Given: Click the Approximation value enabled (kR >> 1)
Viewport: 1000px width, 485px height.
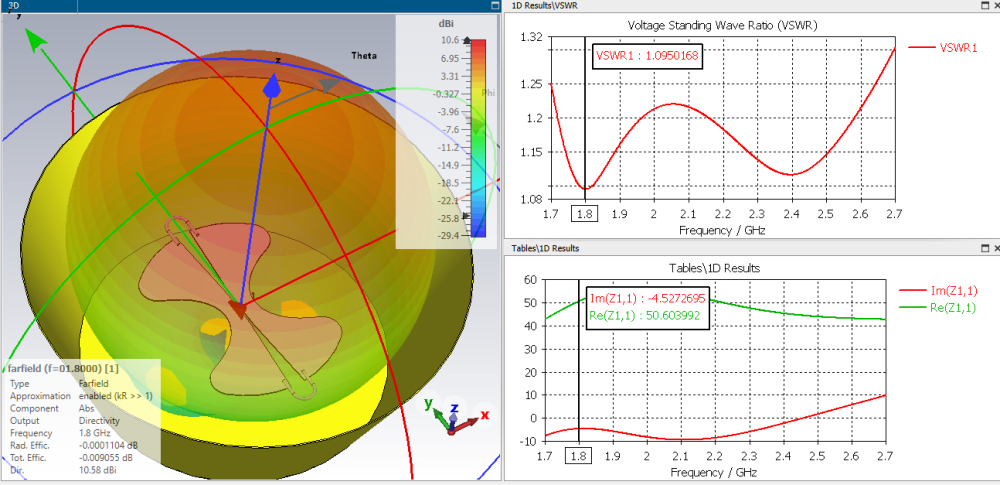Looking at the screenshot, I should [115, 396].
